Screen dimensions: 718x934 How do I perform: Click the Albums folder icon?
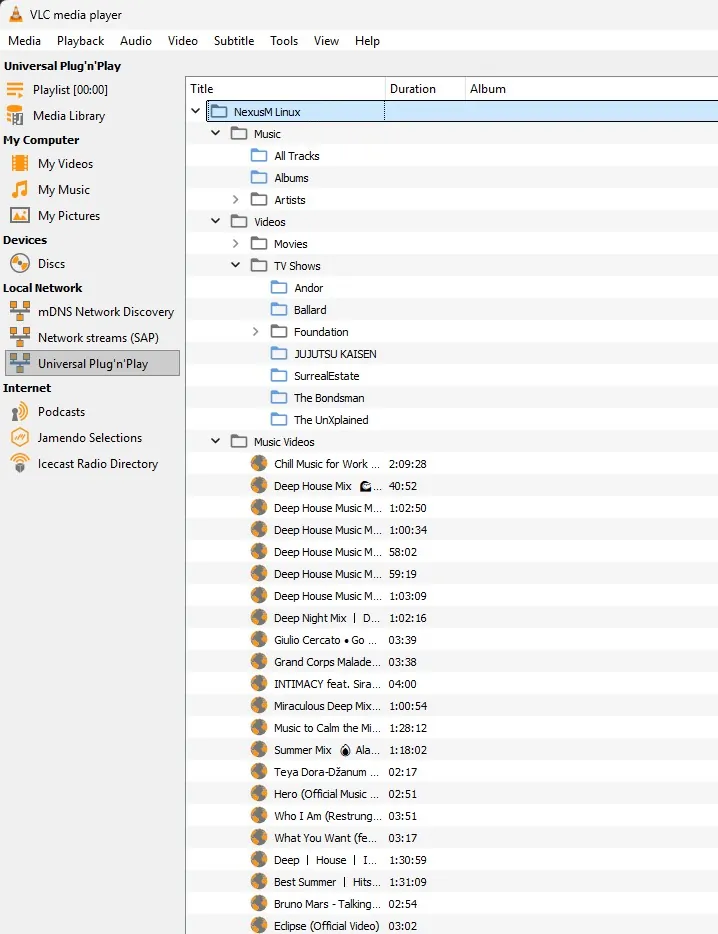[x=259, y=178]
